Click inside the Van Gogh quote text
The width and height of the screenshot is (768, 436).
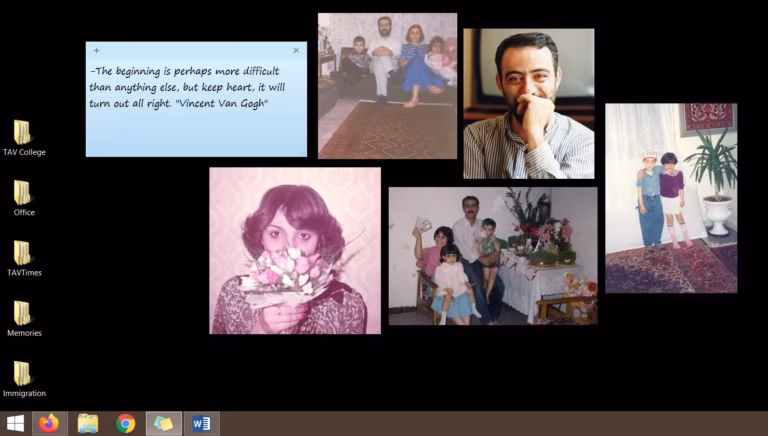click(x=185, y=88)
